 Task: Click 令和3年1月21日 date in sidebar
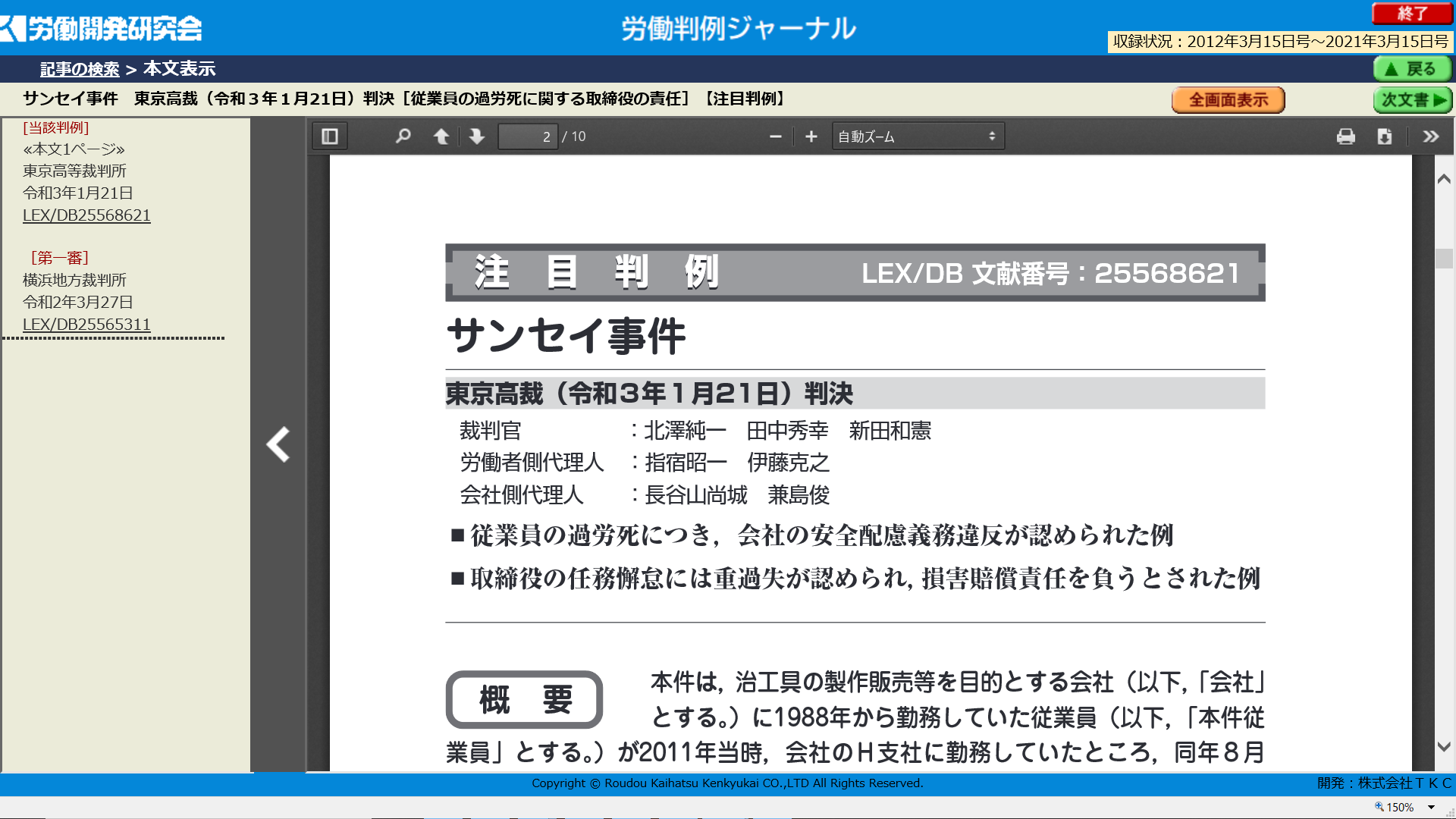(78, 193)
